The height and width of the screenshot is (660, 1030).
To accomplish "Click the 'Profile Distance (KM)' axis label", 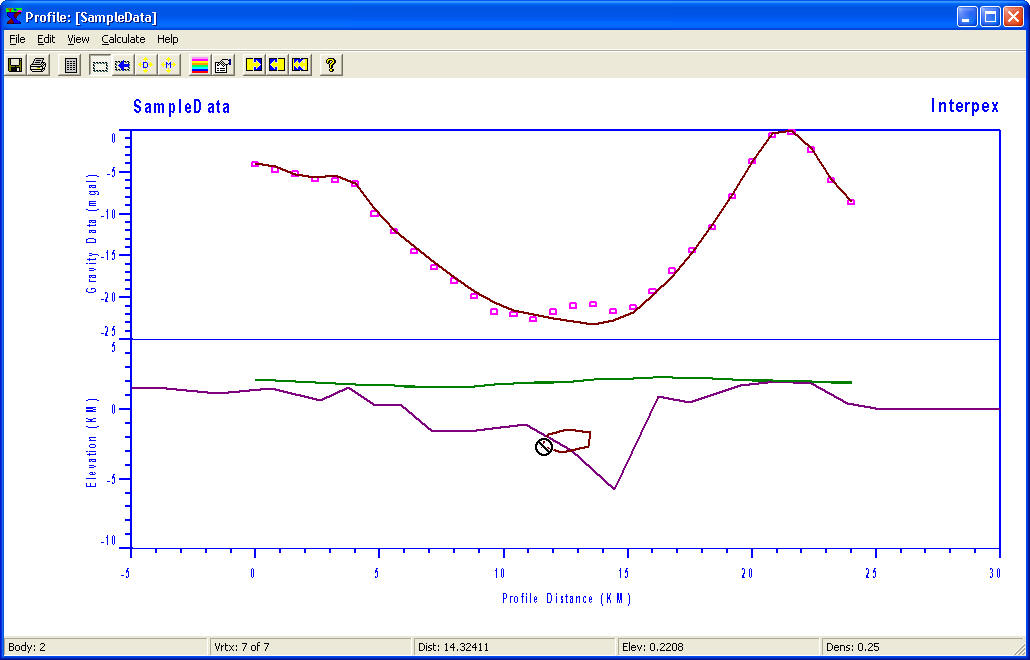I will point(566,598).
